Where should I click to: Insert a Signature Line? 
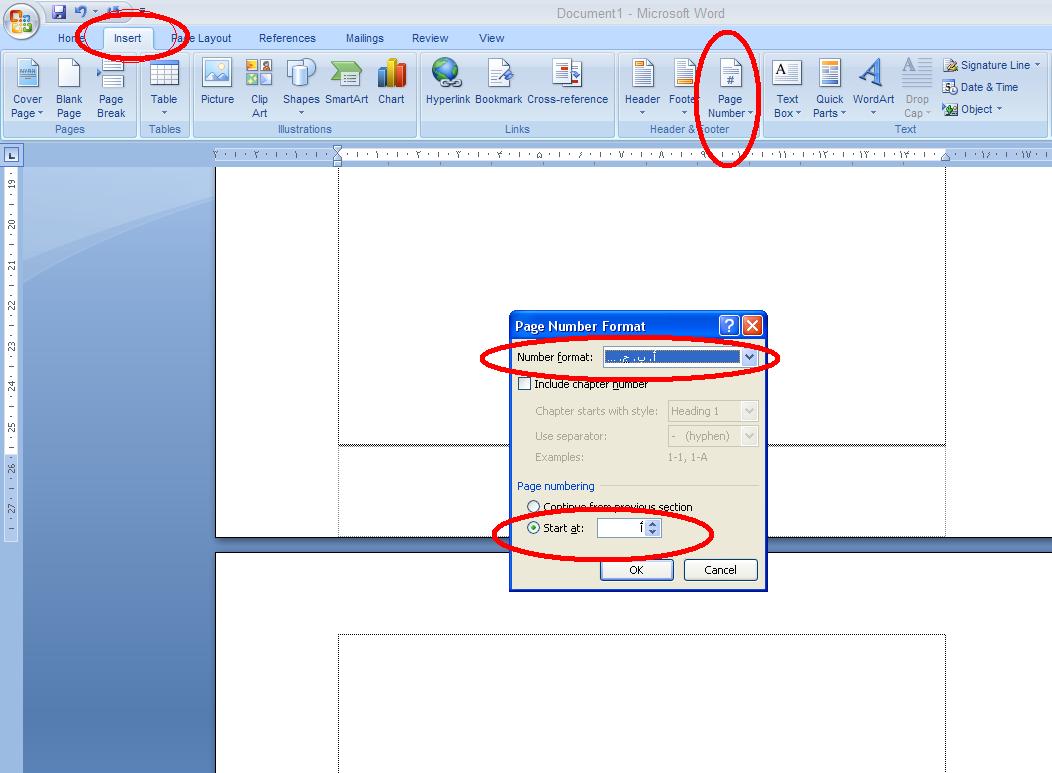point(986,65)
